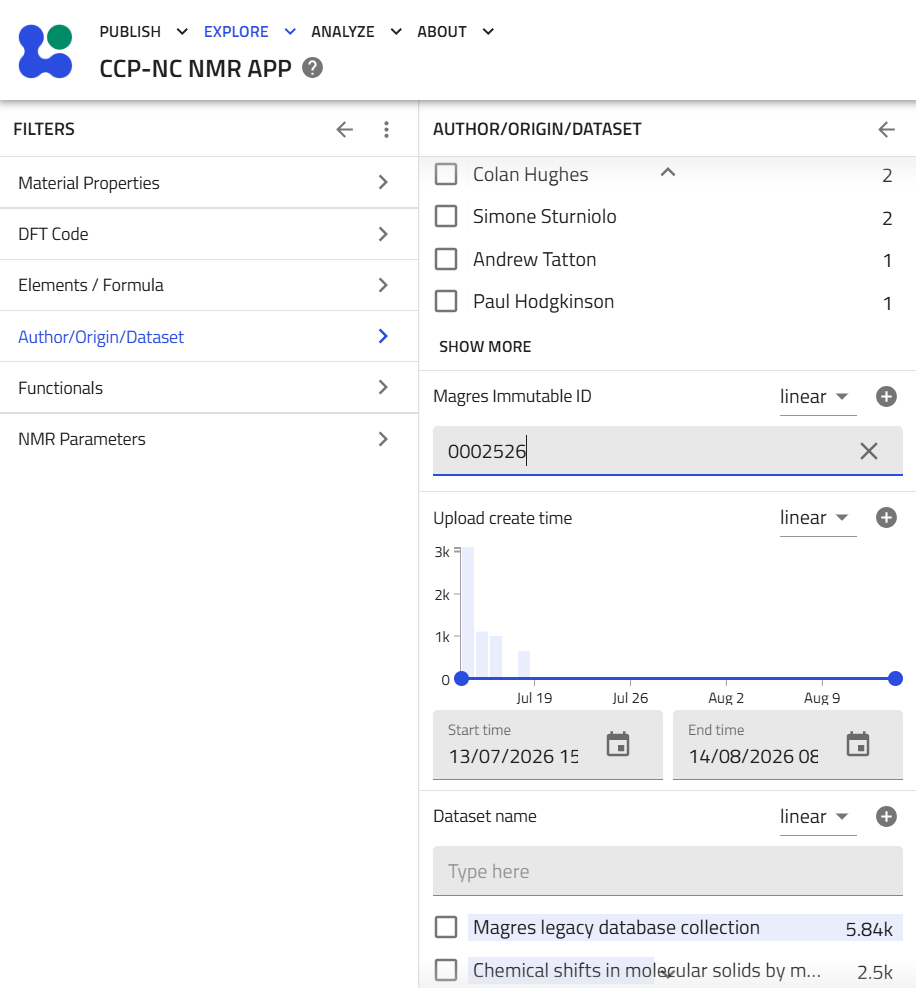Open End time calendar picker
Viewport: 916px width, 988px height.
858,744
